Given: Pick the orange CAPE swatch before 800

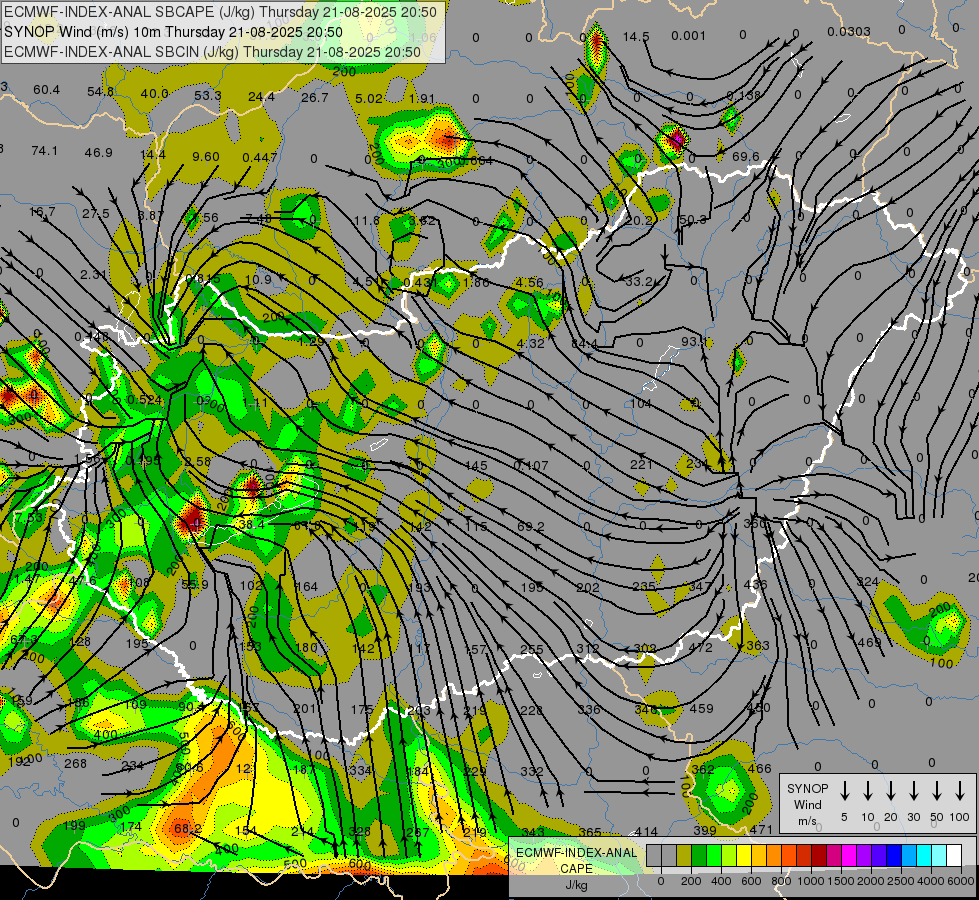Looking at the screenshot, I should pos(774,855).
